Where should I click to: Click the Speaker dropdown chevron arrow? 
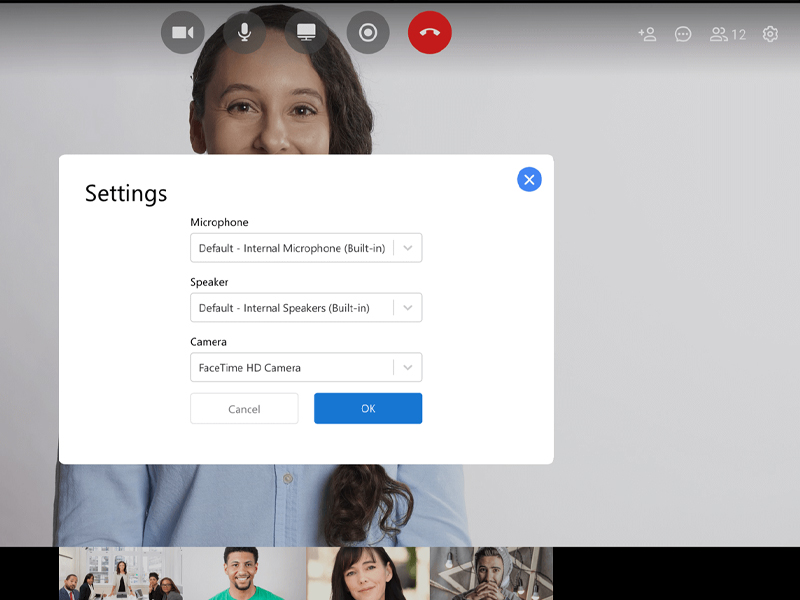(x=408, y=308)
